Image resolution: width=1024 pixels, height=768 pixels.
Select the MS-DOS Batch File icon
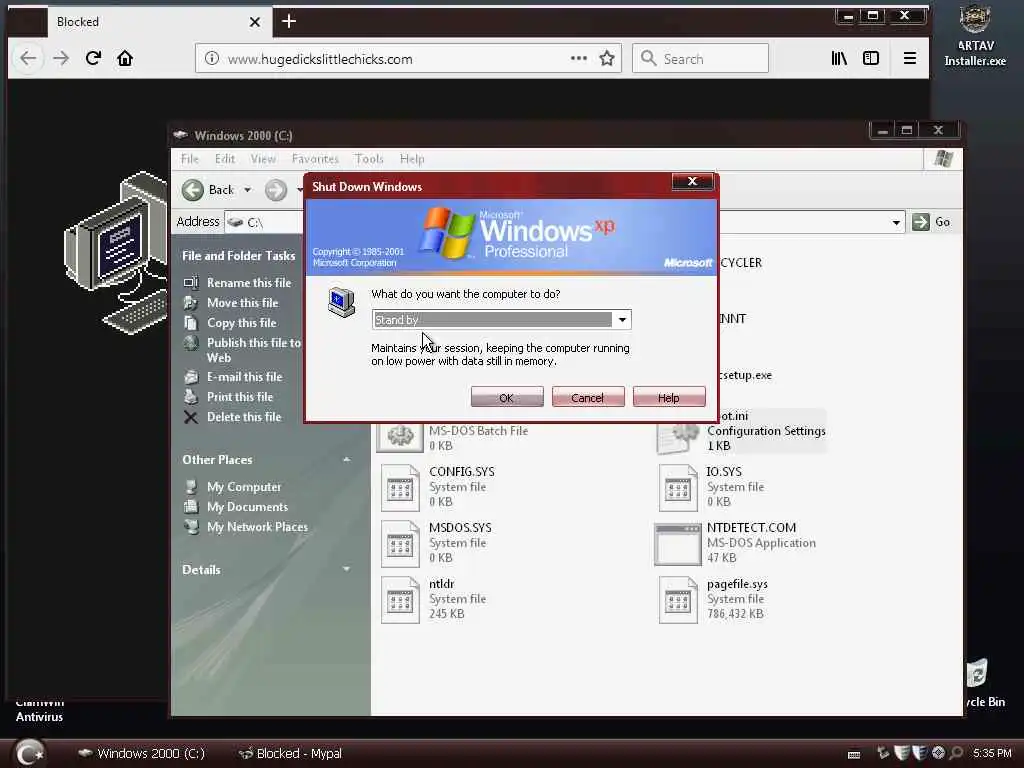coord(400,438)
